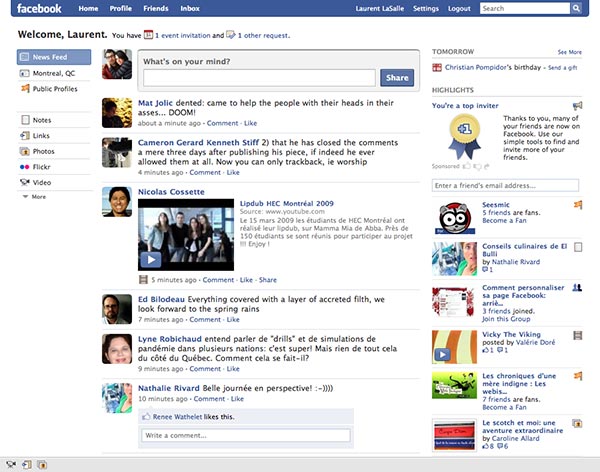
Task: Click Write a comment field under Nathalie's post
Action: [246, 436]
